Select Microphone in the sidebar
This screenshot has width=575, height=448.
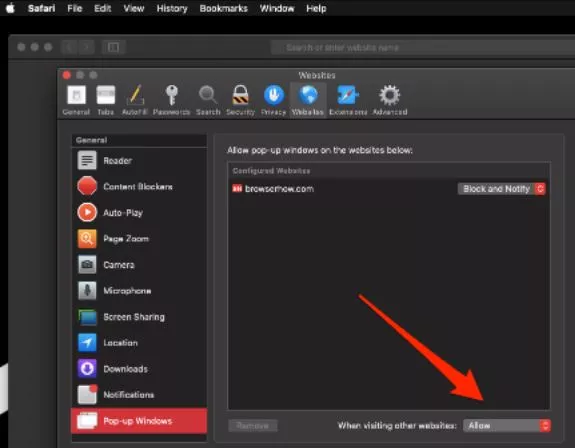point(139,291)
